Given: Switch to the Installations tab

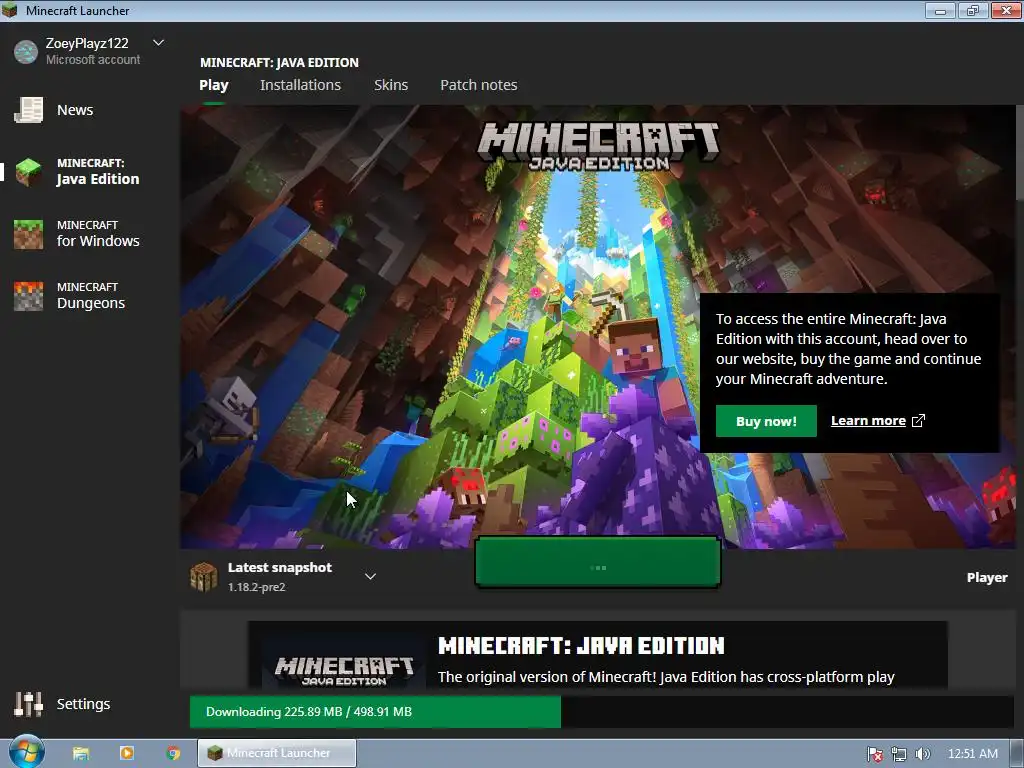Looking at the screenshot, I should tap(300, 85).
